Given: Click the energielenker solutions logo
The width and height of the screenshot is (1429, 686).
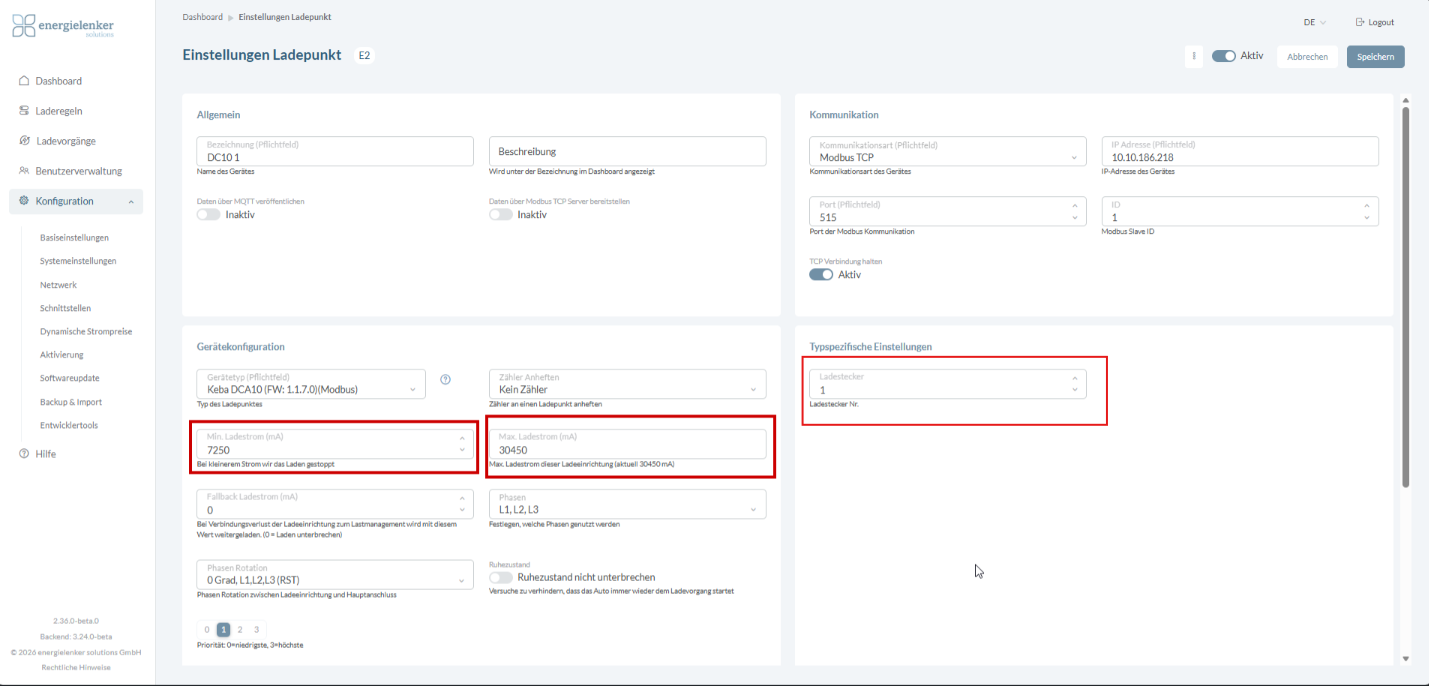Looking at the screenshot, I should (64, 25).
